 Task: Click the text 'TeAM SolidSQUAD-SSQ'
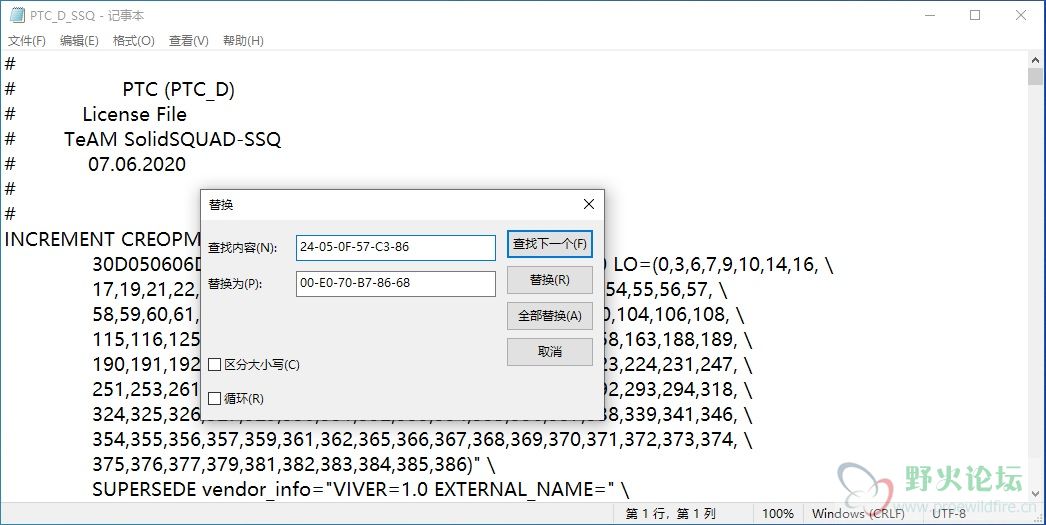pyautogui.click(x=173, y=139)
